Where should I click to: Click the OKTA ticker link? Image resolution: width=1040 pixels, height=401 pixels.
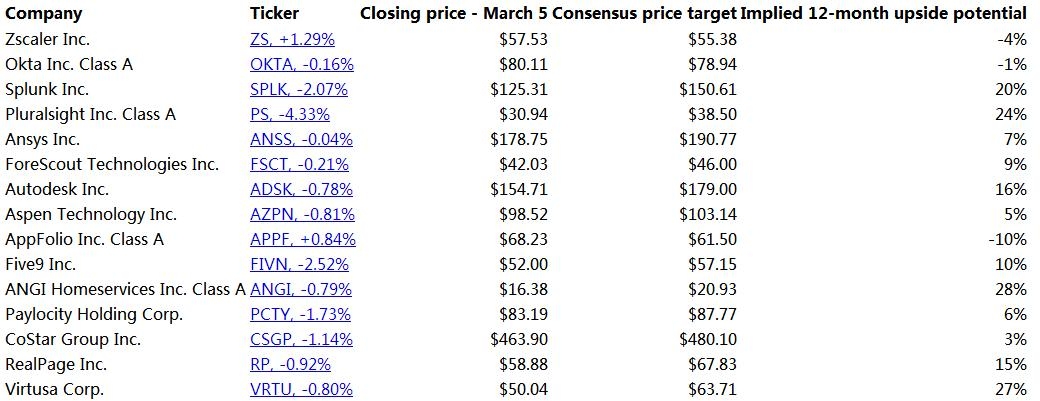click(x=302, y=65)
